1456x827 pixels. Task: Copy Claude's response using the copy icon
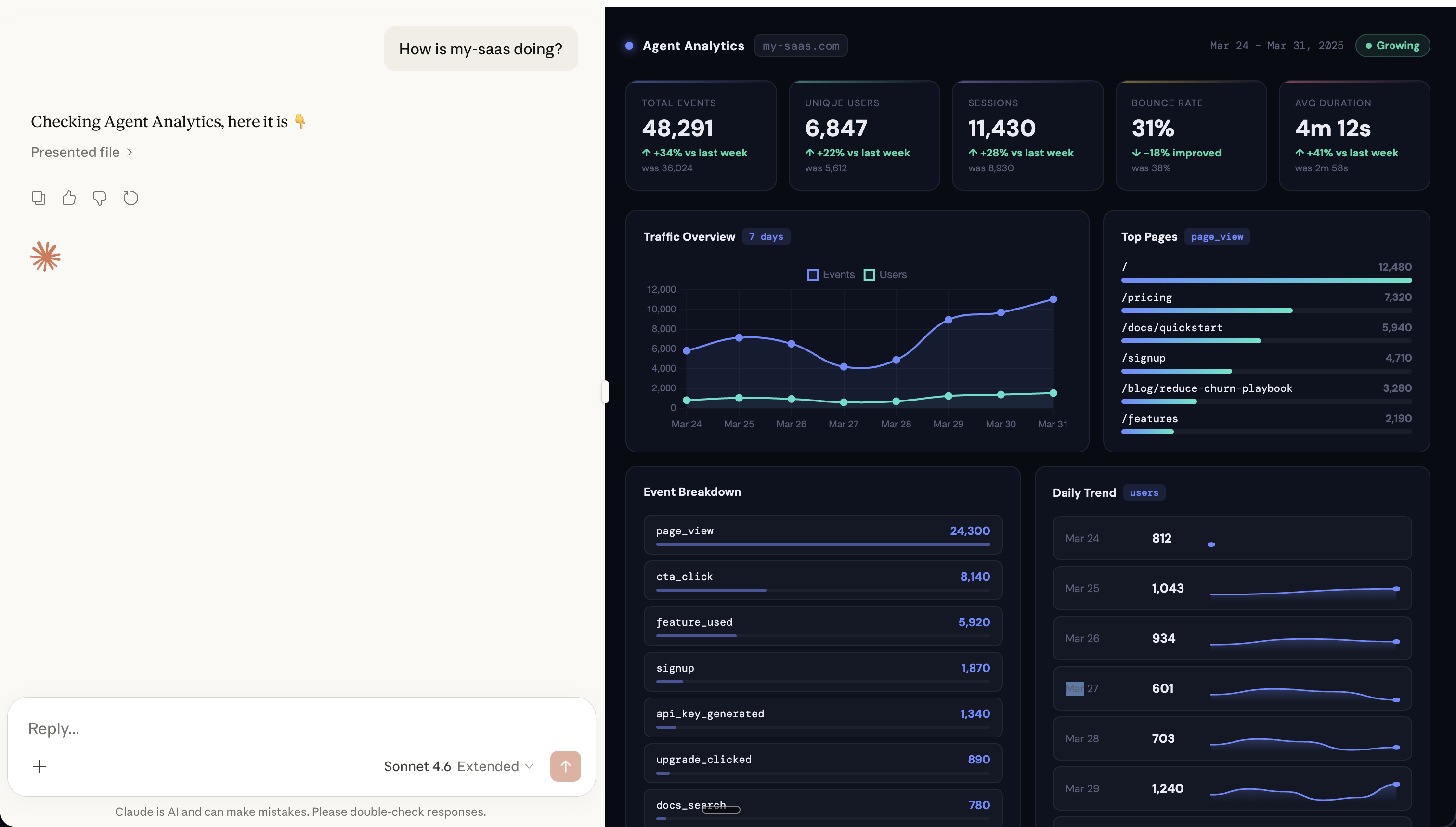click(x=38, y=198)
